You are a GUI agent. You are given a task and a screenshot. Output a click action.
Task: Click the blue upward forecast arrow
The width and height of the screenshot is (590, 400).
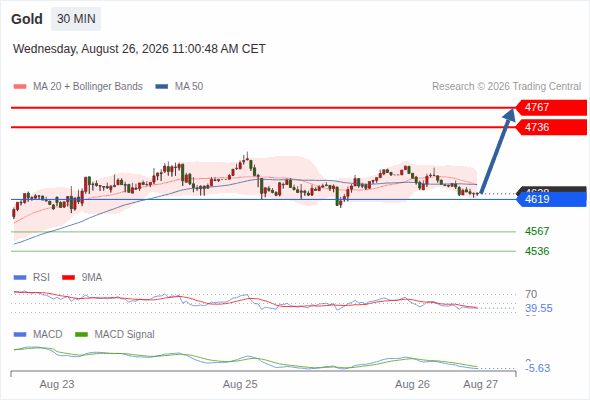coord(497,151)
